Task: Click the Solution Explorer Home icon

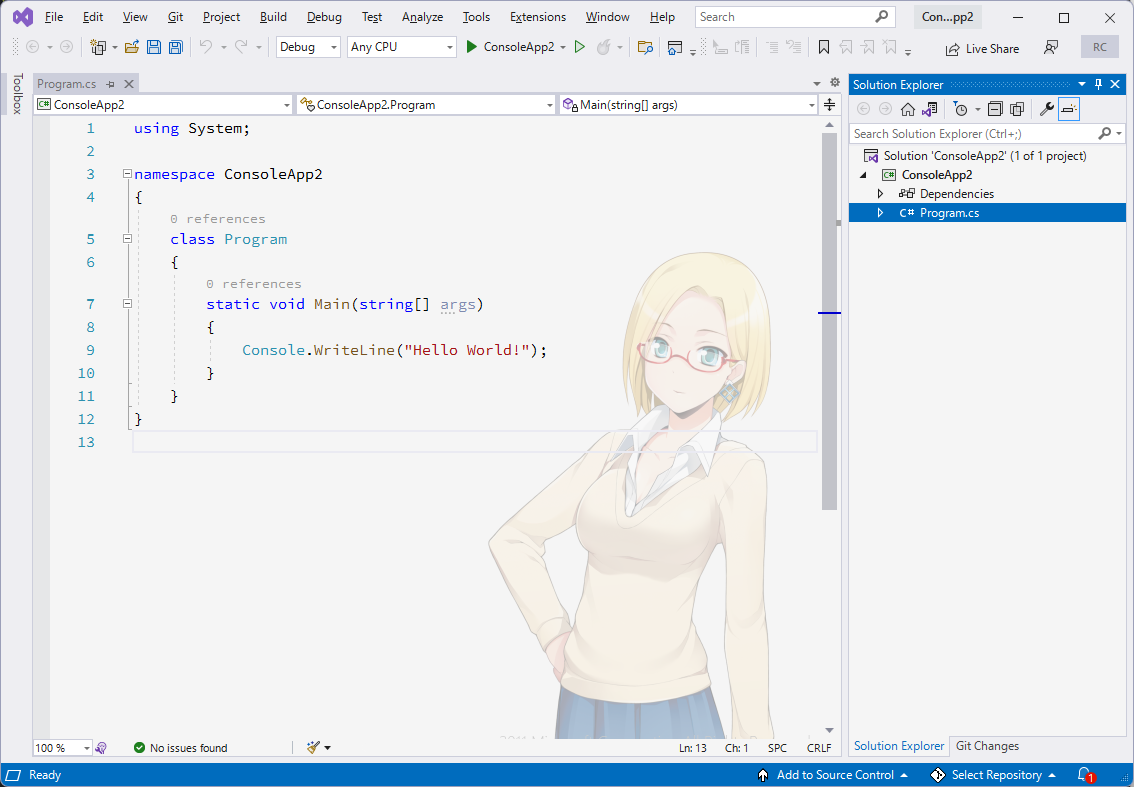Action: pos(908,109)
